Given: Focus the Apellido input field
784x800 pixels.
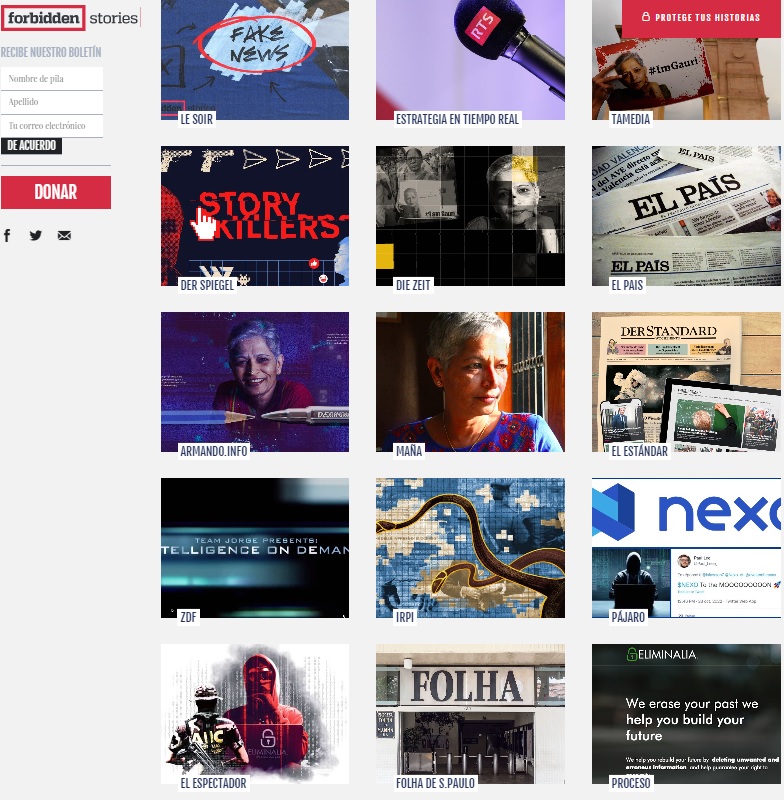Looking at the screenshot, I should 52,102.
